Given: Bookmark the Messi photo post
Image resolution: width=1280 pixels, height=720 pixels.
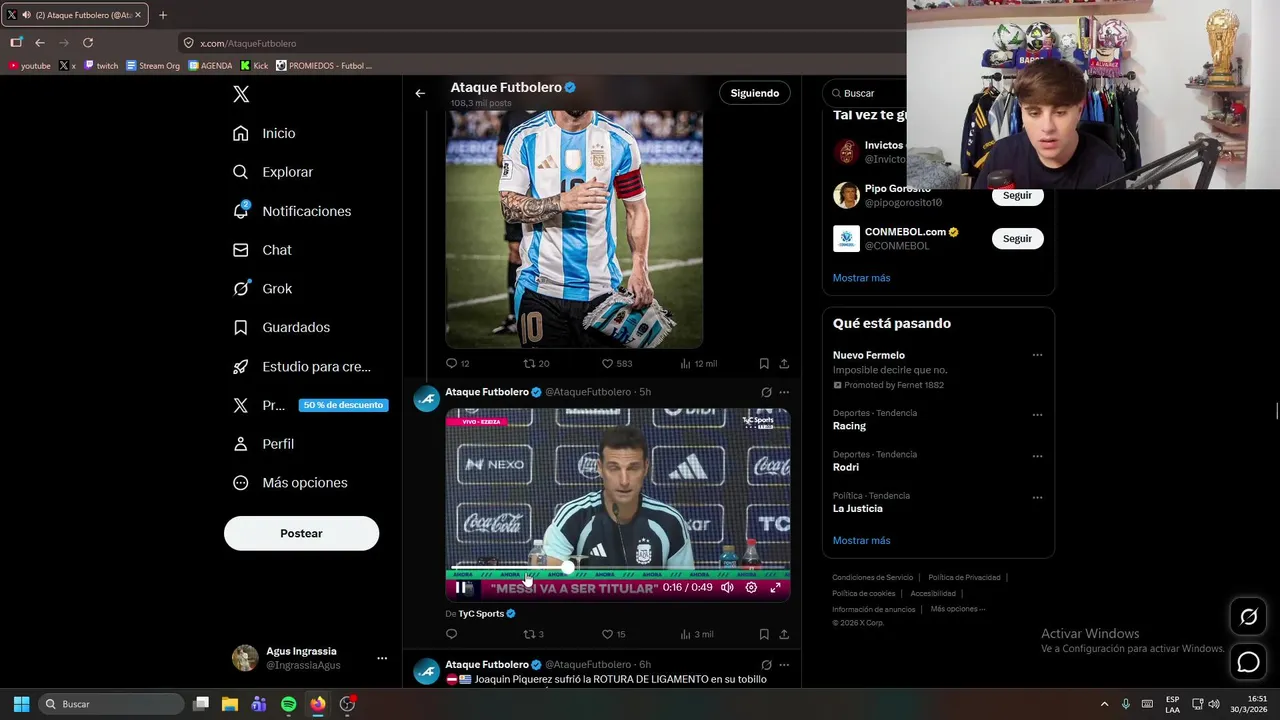Looking at the screenshot, I should coord(764,363).
